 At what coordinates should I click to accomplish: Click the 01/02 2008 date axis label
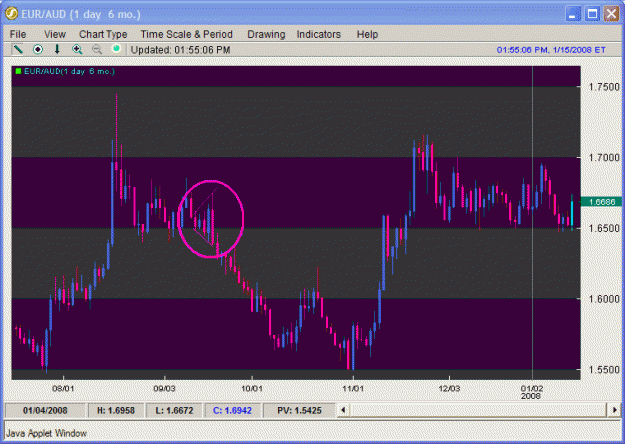click(x=532, y=392)
